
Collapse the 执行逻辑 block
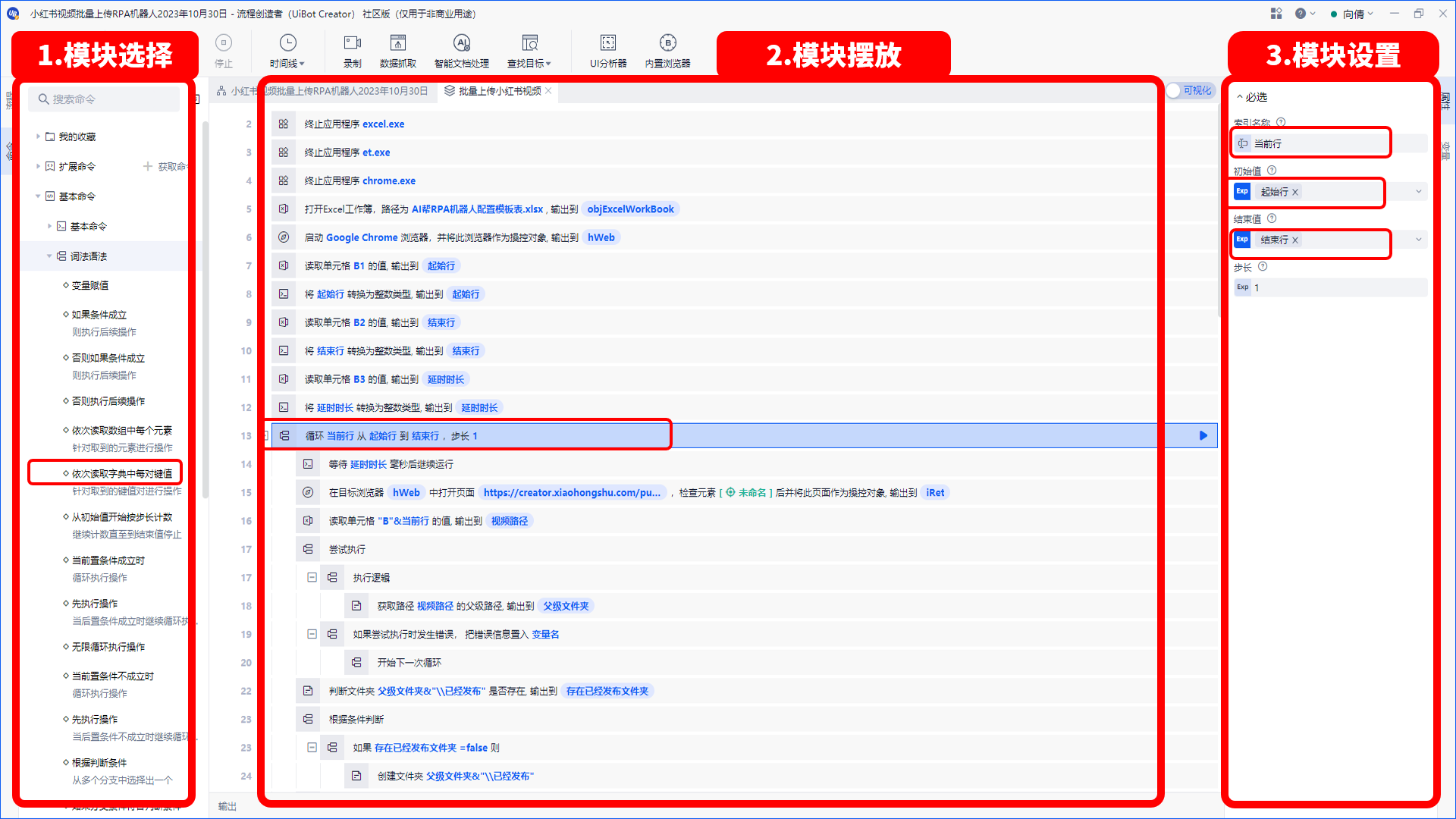312,577
